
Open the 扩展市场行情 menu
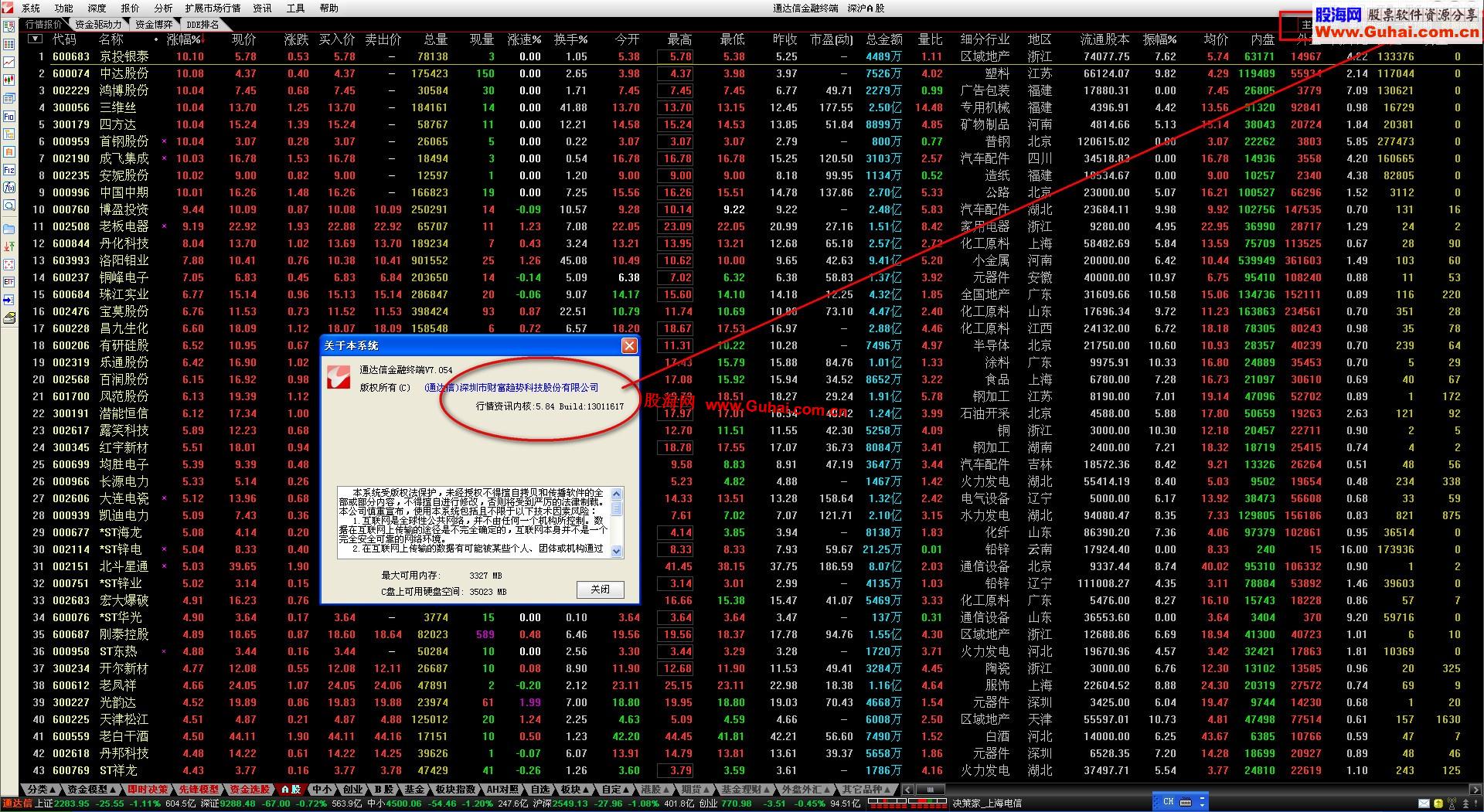213,8
